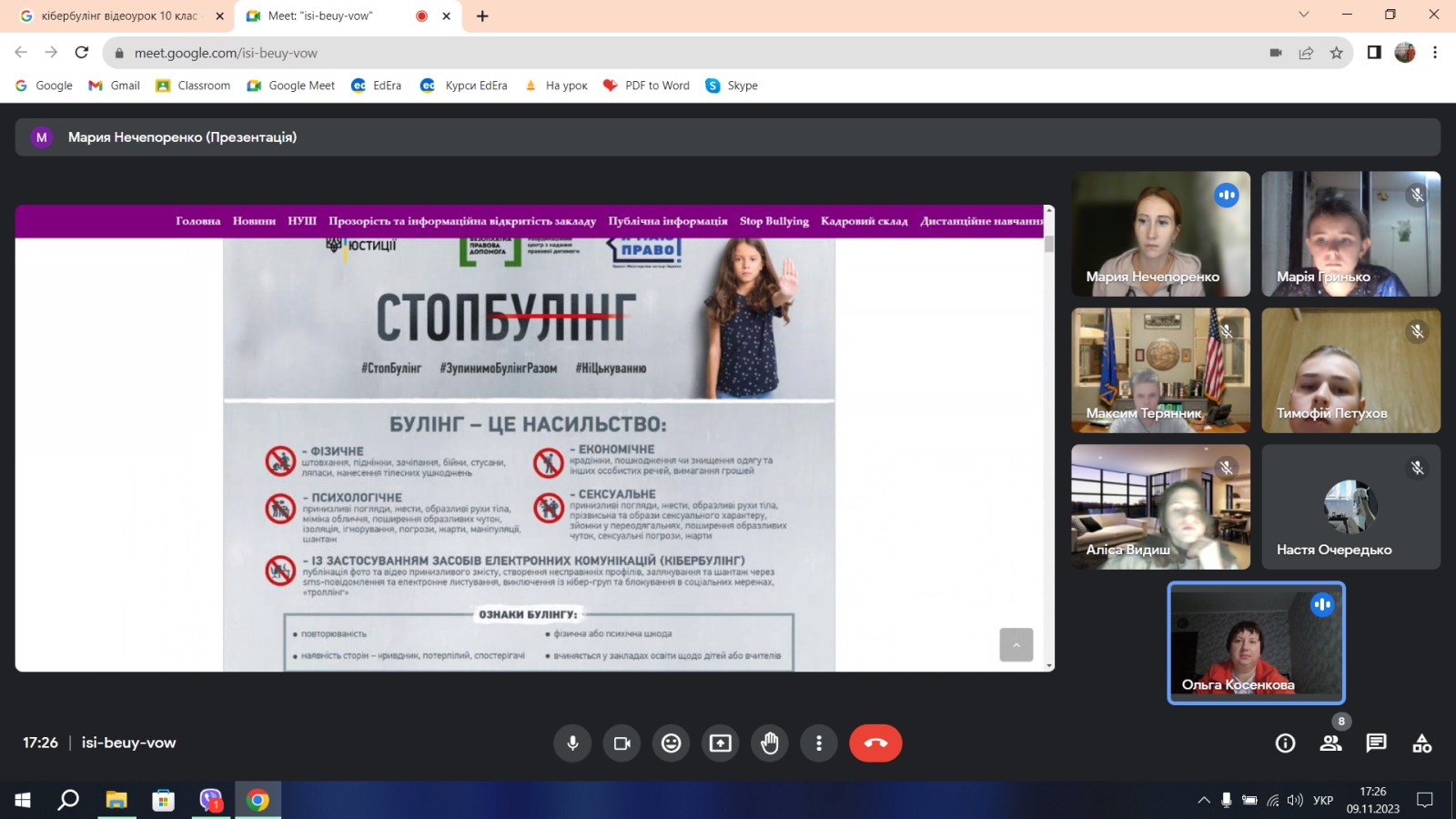Mute the microphone in call controls
The height and width of the screenshot is (819, 1456).
tap(572, 743)
